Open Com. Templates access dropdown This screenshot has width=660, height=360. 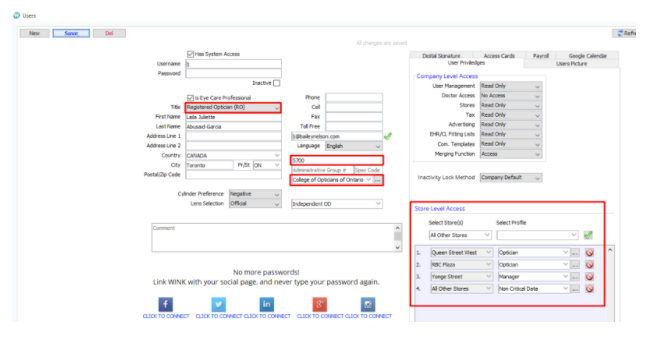coord(511,144)
